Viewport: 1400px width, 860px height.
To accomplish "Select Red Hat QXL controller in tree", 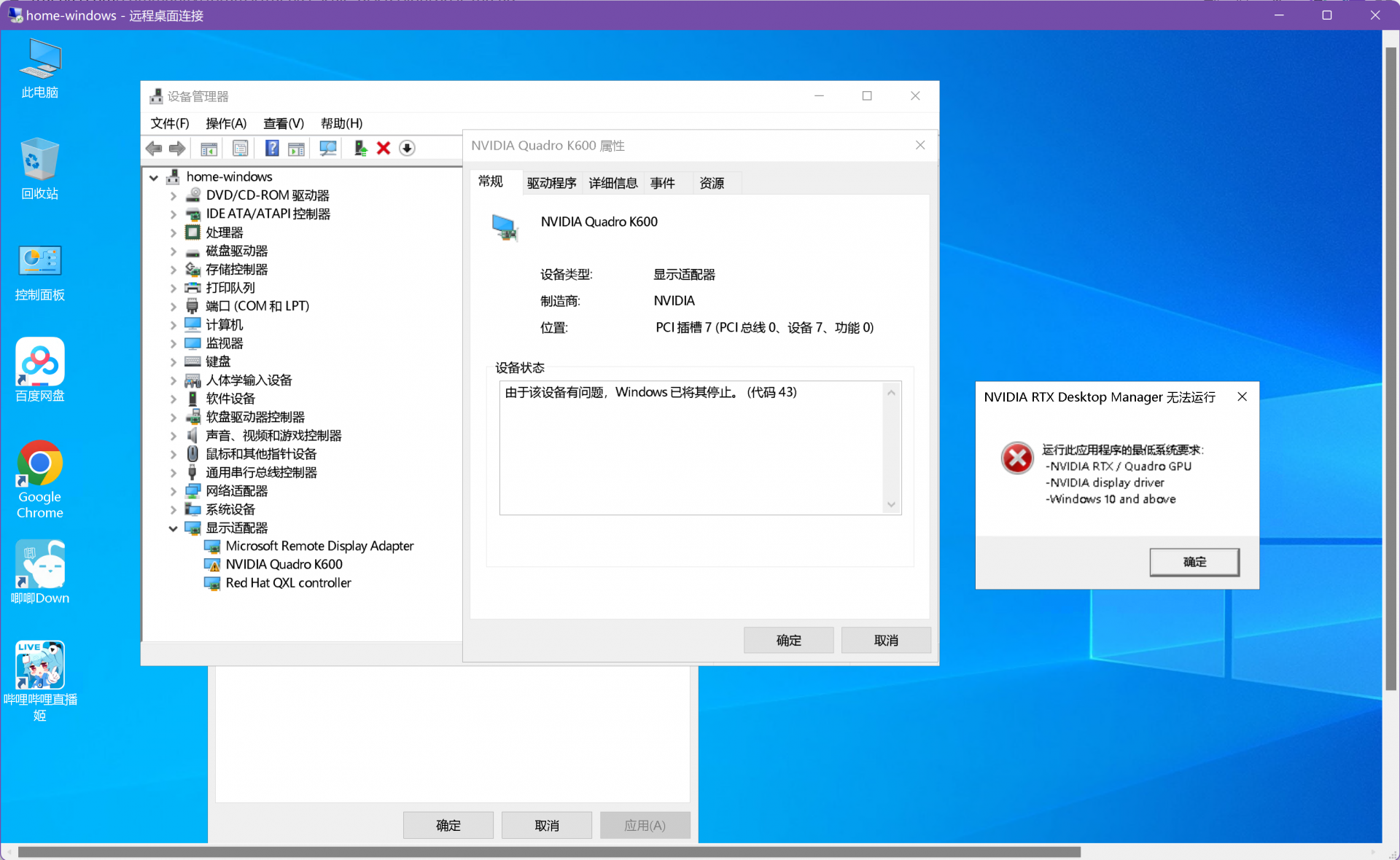I will click(288, 583).
